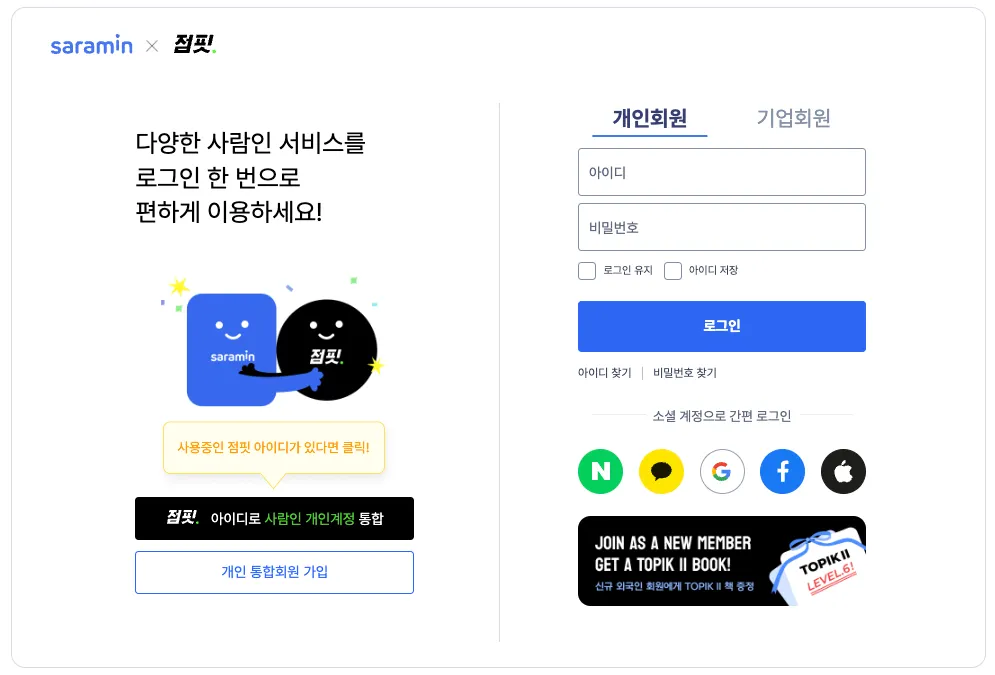
Task: Sign in with the Facebook icon
Action: pyautogui.click(x=782, y=471)
